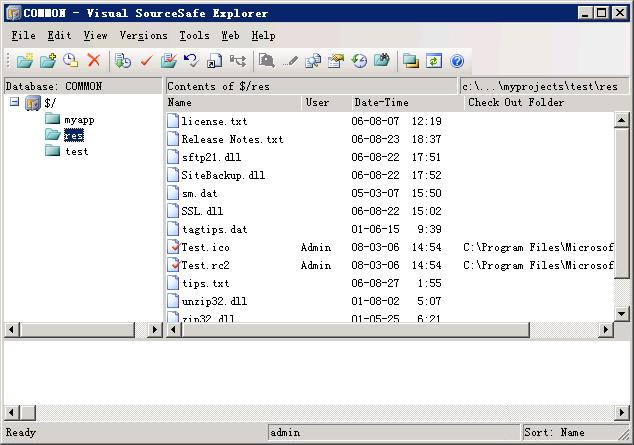This screenshot has height=445, width=634.
Task: Collapse the $/ root project node
Action: pos(14,102)
